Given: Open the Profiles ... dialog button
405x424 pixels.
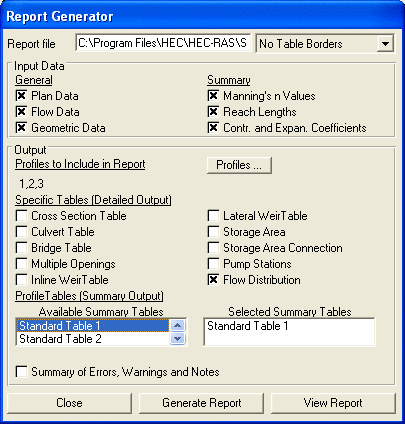Looking at the screenshot, I should [239, 165].
